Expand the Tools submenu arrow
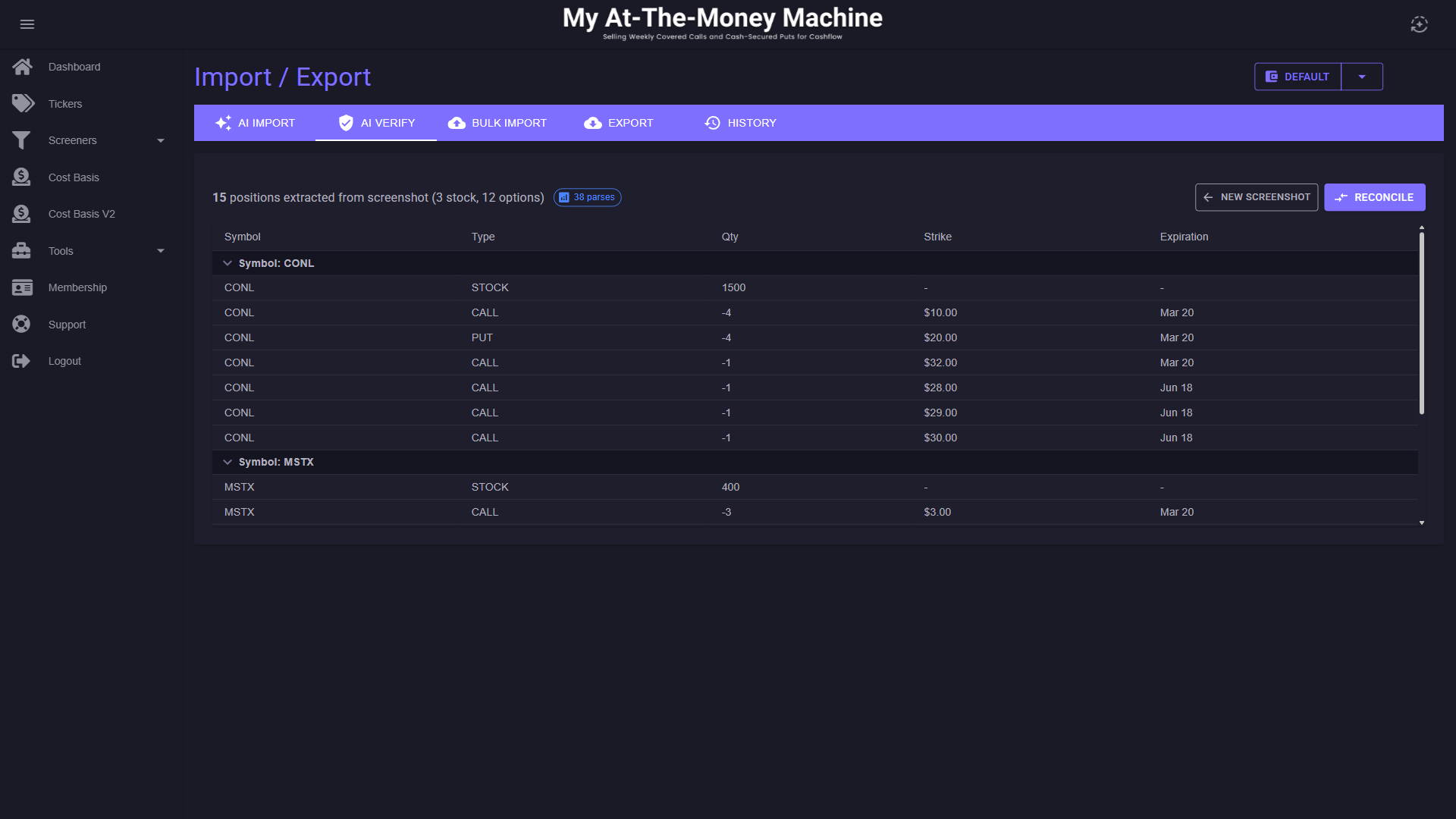The width and height of the screenshot is (1456, 819). click(160, 251)
